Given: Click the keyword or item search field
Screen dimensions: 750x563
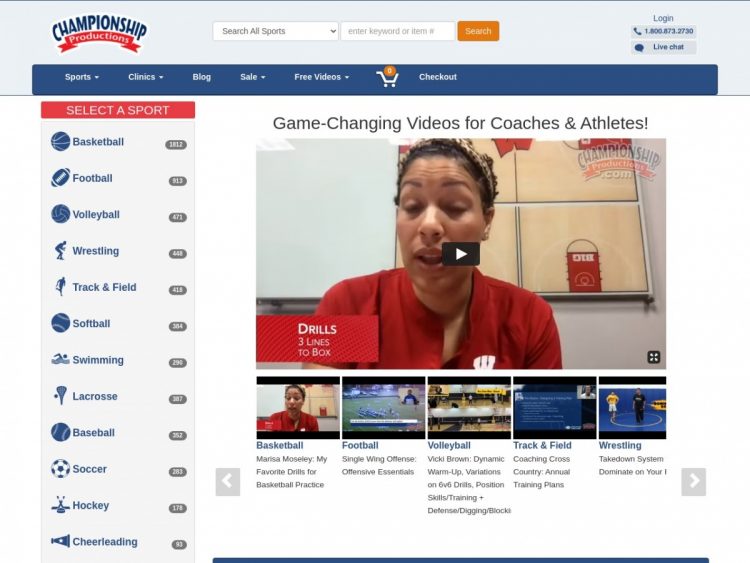Looking at the screenshot, I should (x=397, y=31).
